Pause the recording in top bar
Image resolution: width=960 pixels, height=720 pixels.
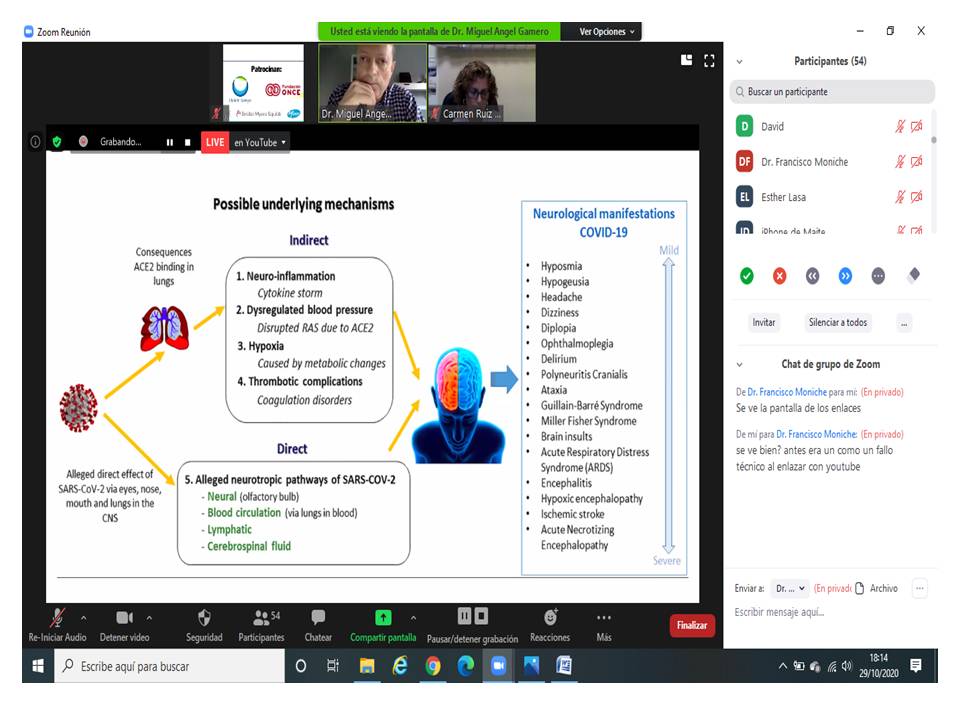click(x=170, y=142)
